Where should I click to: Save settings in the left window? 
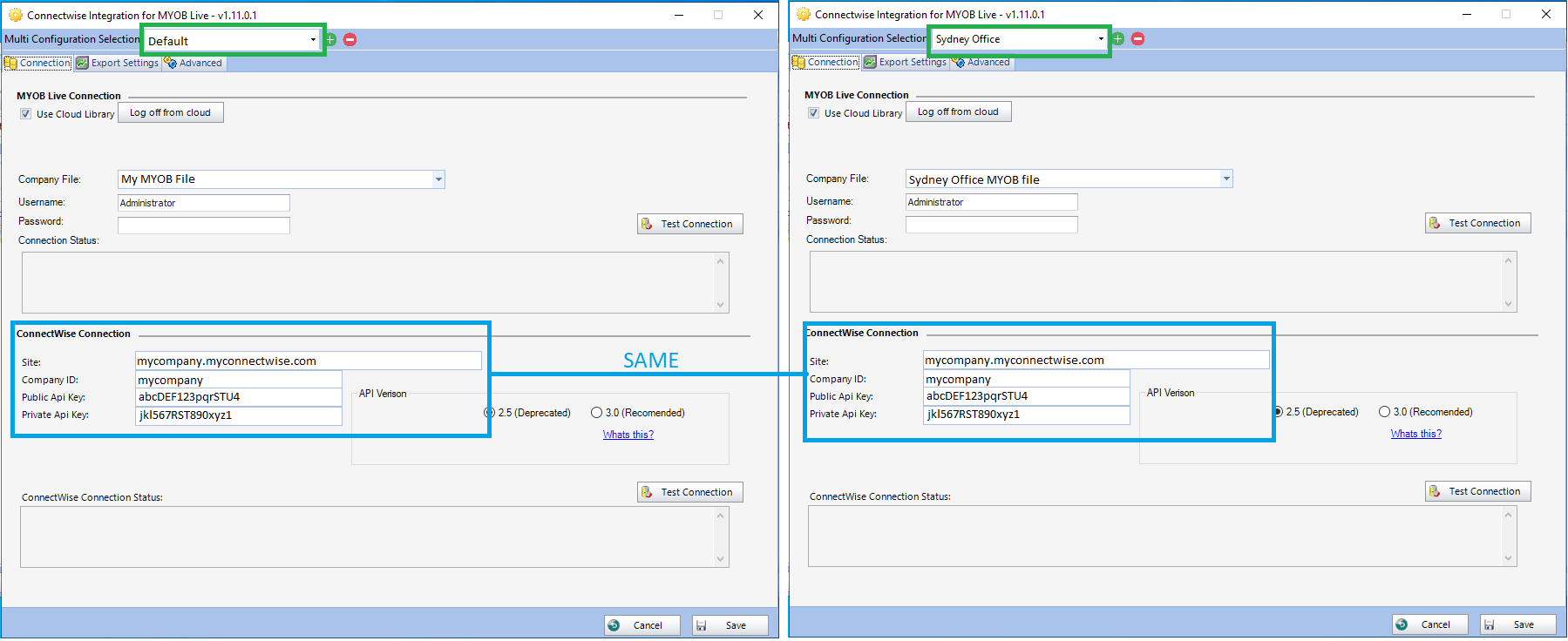(730, 625)
